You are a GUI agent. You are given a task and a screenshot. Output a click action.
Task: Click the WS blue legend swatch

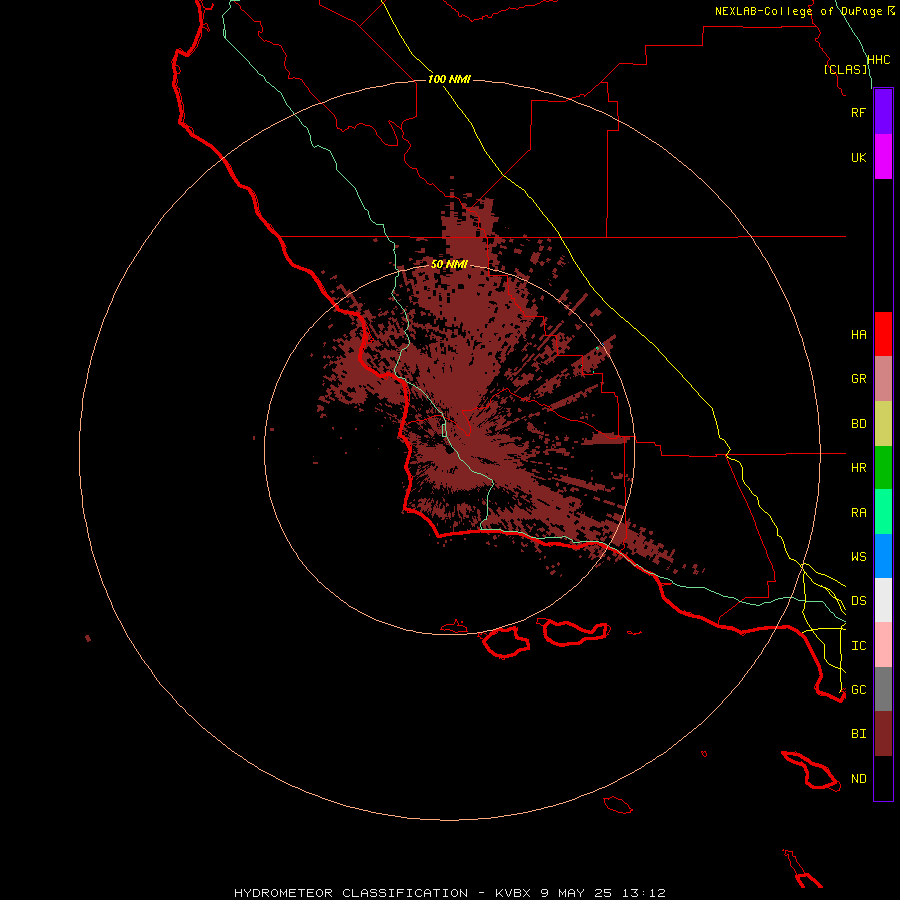(883, 556)
